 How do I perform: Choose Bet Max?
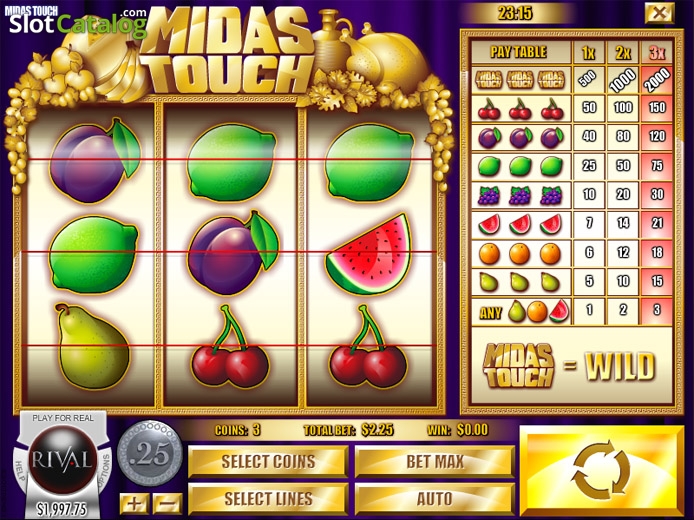point(435,462)
